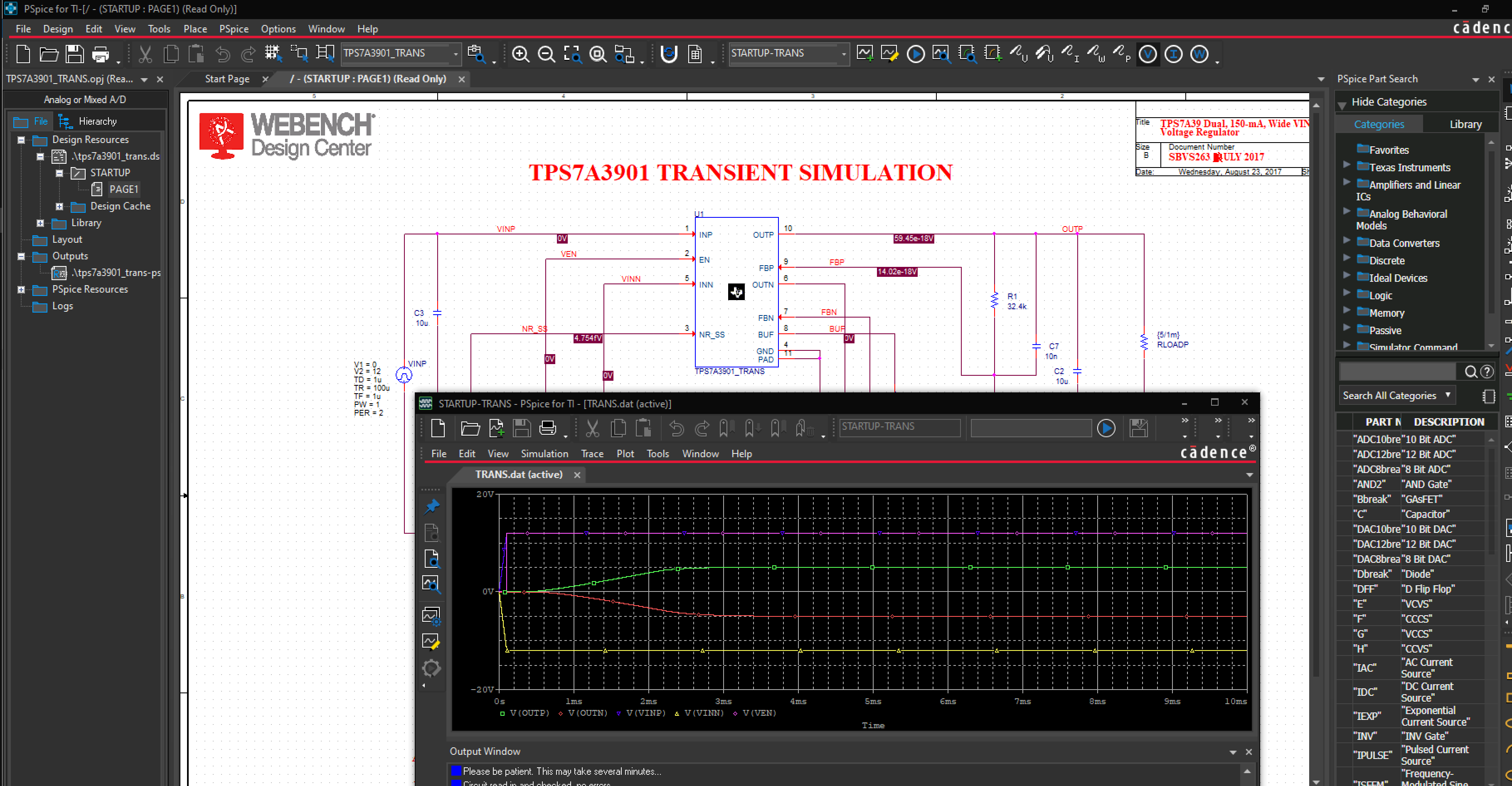Switch to Hierarchy view tab
The height and width of the screenshot is (786, 1512).
click(88, 121)
